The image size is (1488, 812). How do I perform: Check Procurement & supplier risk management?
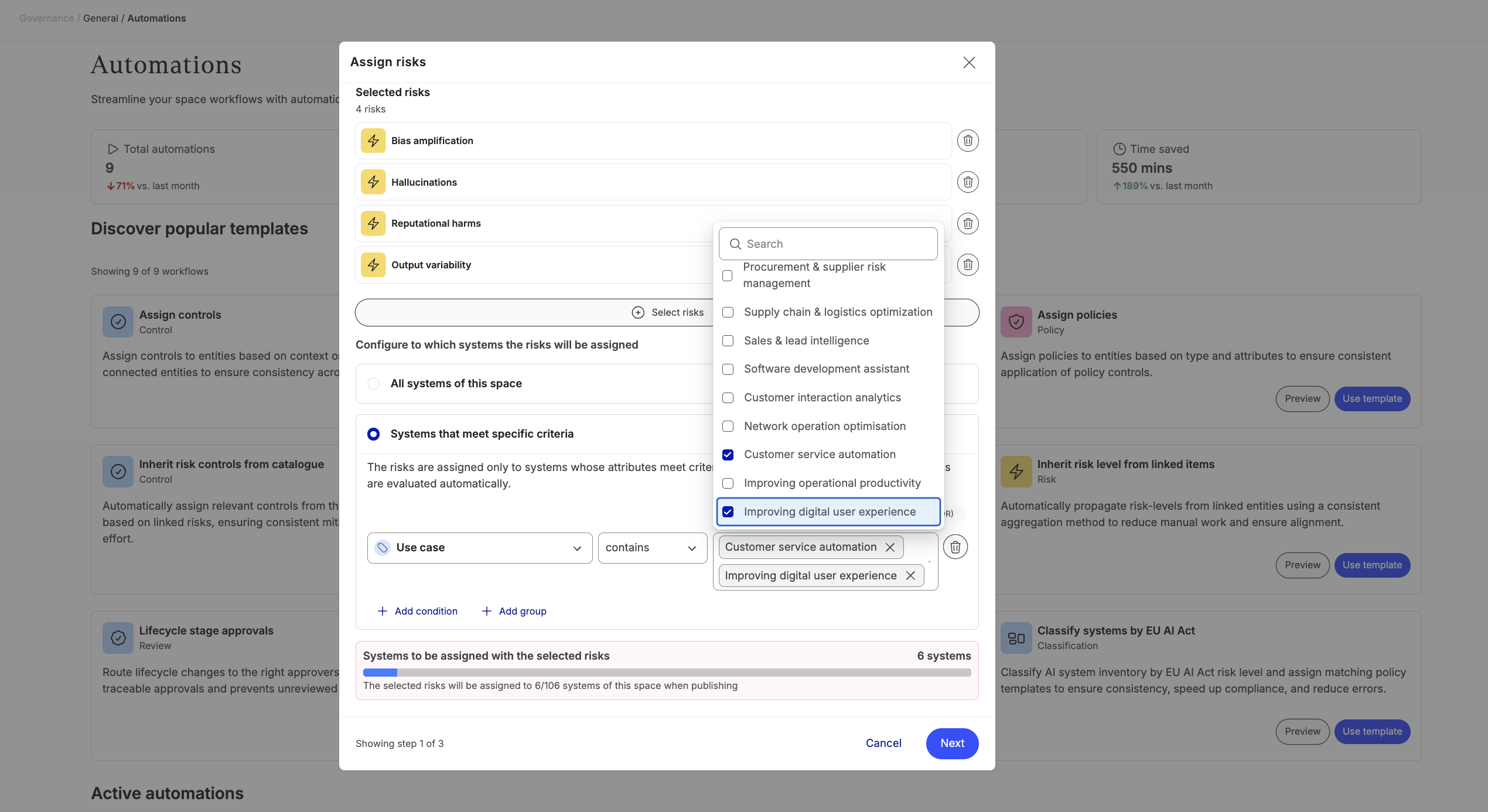tap(728, 275)
